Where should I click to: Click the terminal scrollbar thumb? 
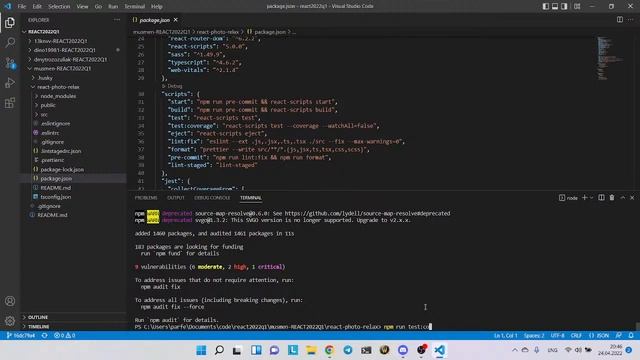[x=637, y=326]
